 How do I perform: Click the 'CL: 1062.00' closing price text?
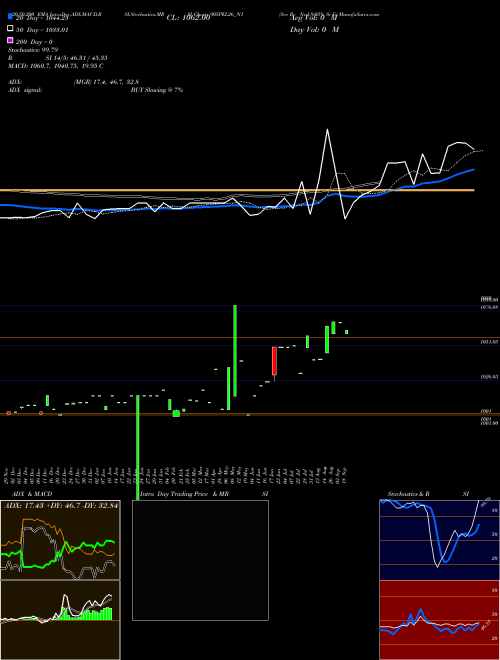pos(188,18)
